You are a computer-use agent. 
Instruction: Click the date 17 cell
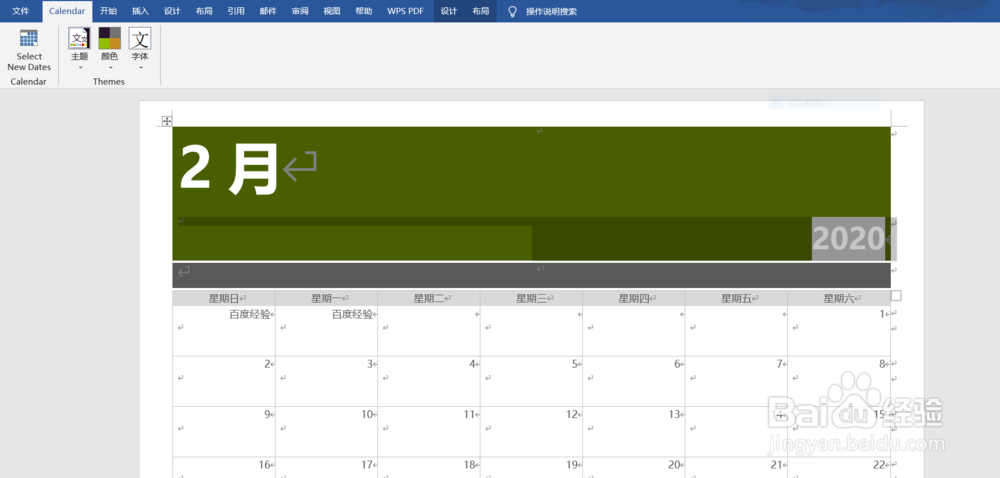327,468
